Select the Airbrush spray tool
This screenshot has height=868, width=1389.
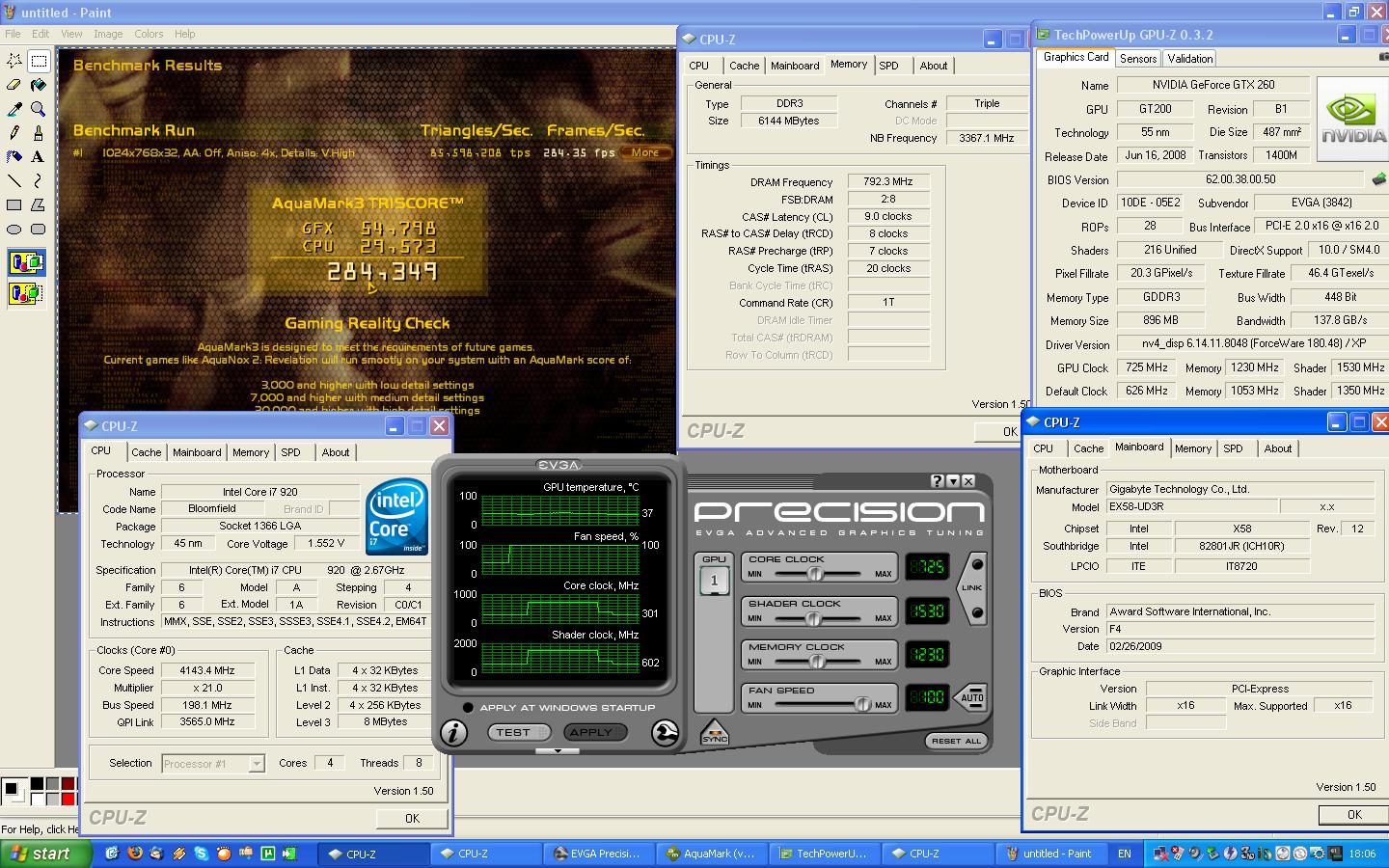click(14, 156)
